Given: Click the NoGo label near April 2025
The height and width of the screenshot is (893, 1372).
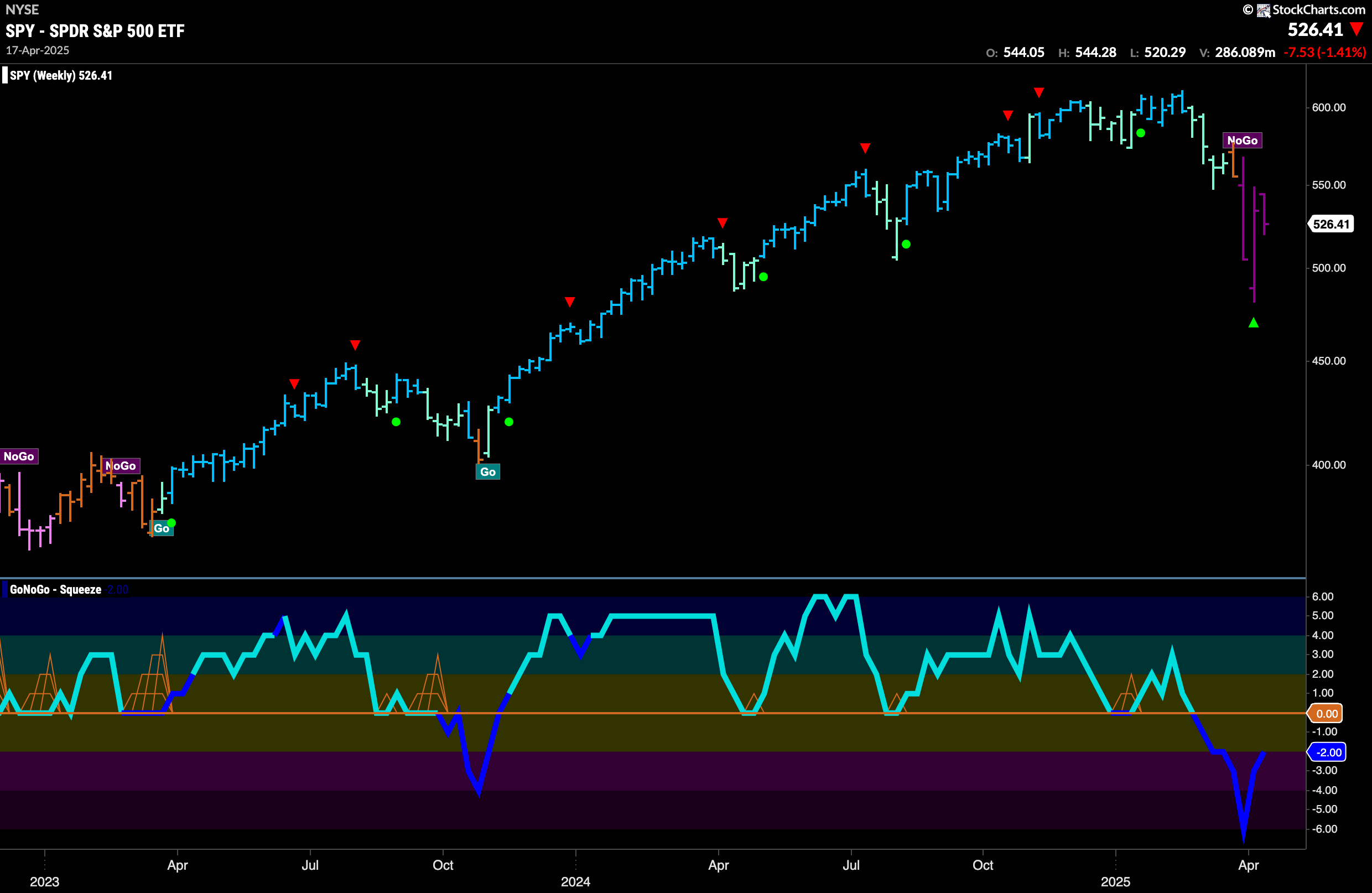Looking at the screenshot, I should [1243, 140].
